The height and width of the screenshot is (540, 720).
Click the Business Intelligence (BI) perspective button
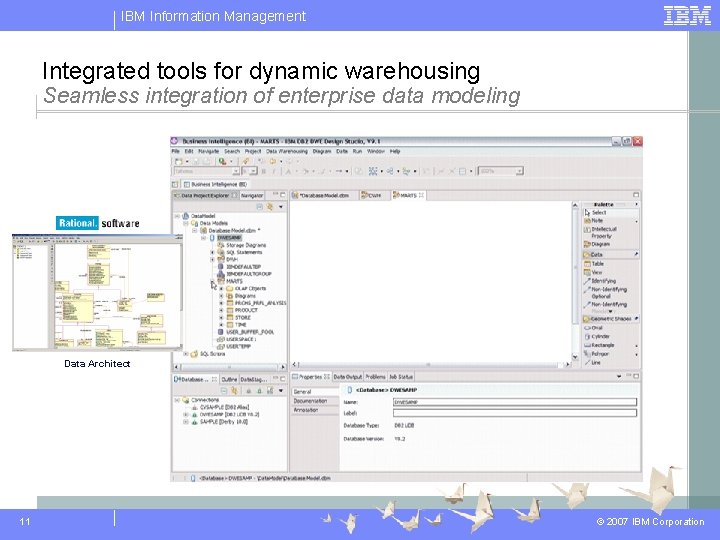tap(215, 184)
